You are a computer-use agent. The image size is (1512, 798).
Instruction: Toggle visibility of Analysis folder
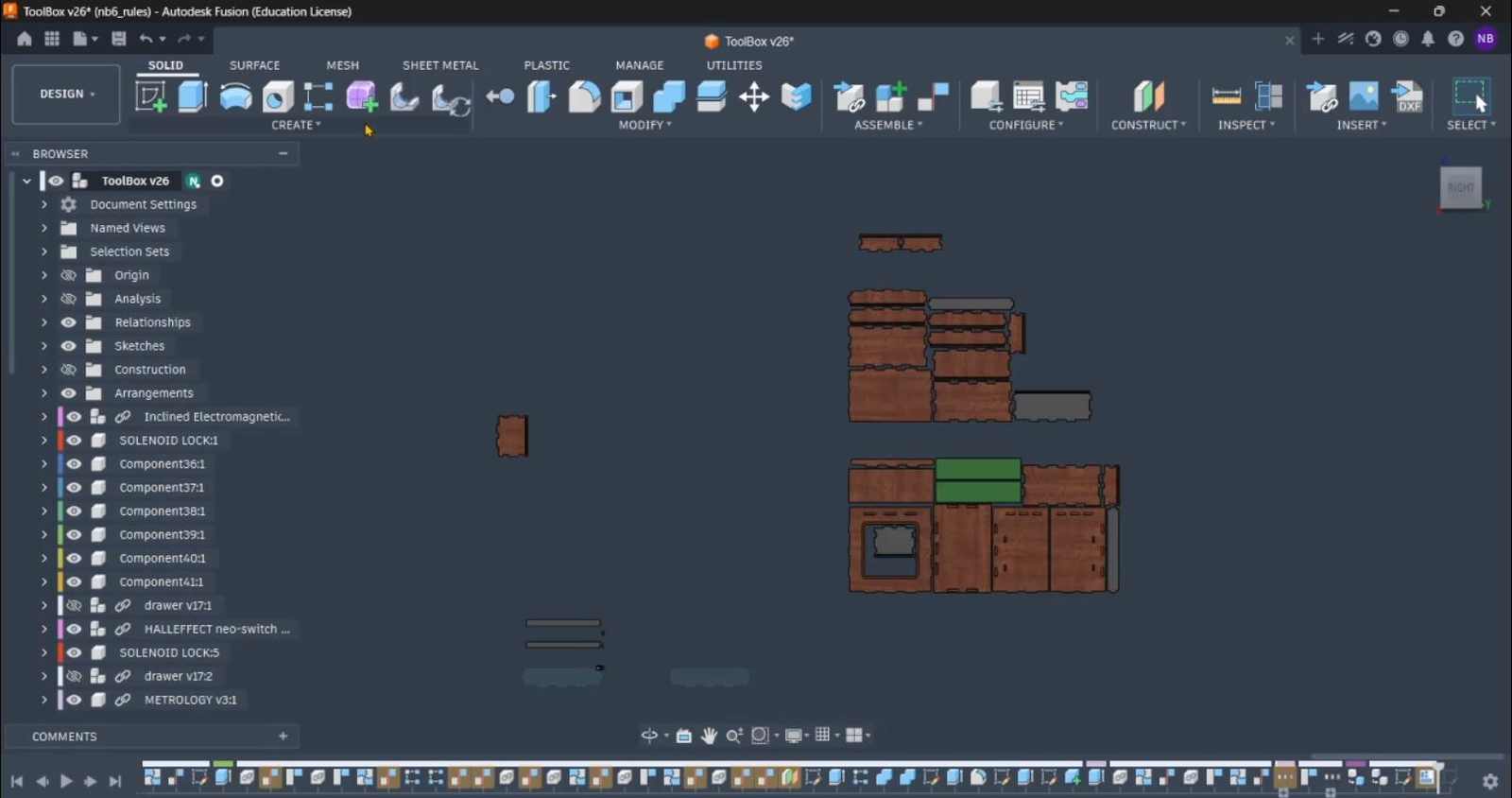point(68,299)
